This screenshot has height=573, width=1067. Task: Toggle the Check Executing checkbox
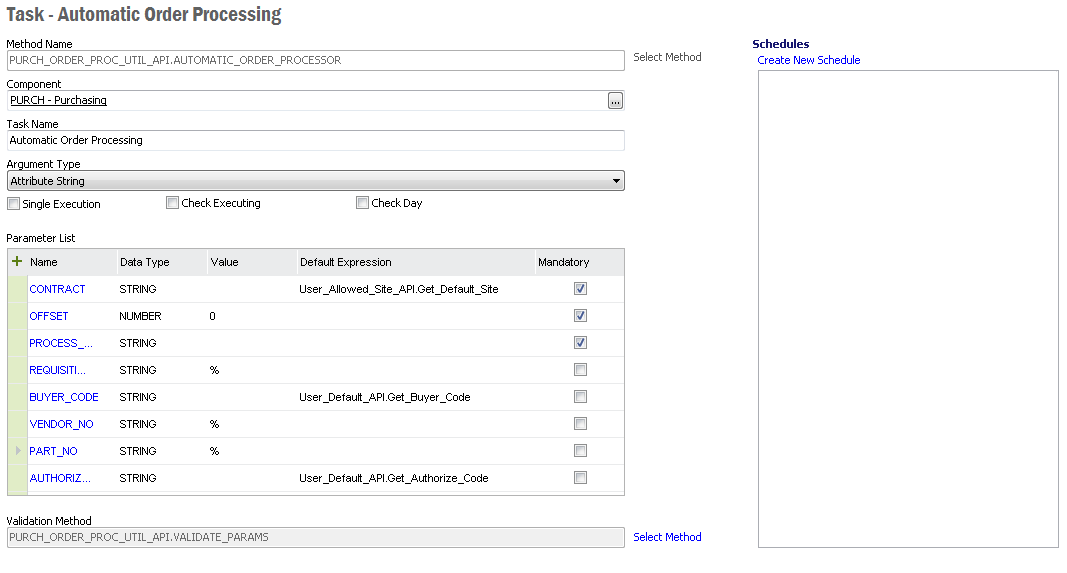tap(173, 203)
